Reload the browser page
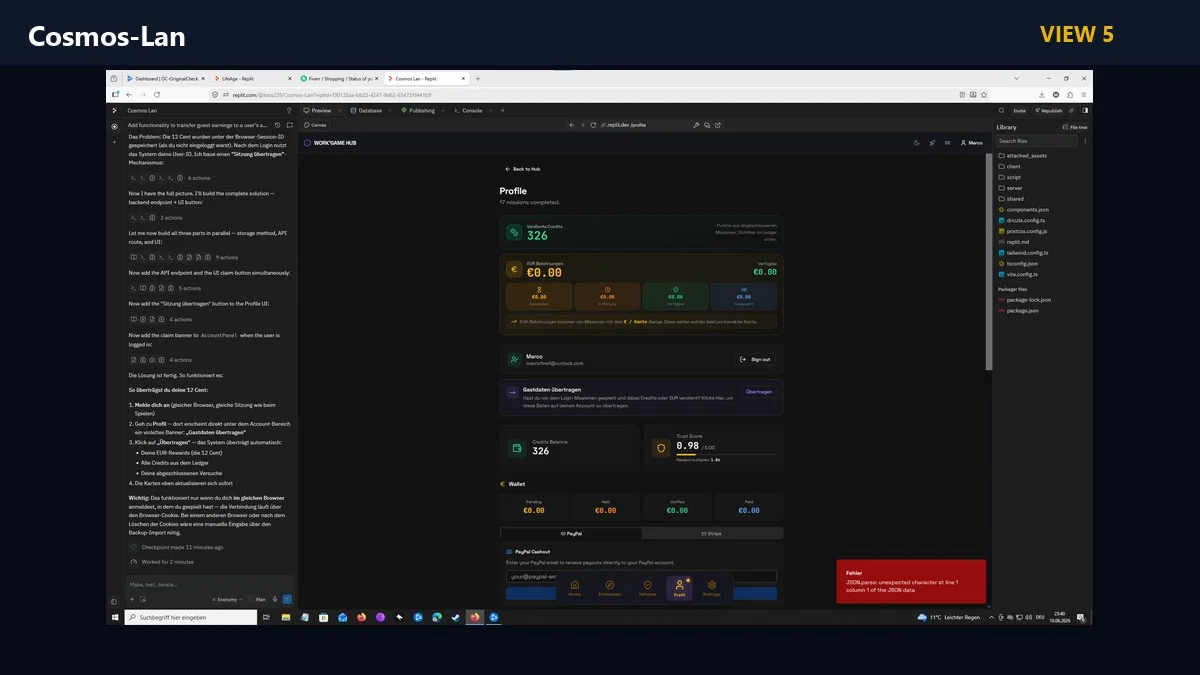Viewport: 1200px width, 675px height. pos(157,94)
